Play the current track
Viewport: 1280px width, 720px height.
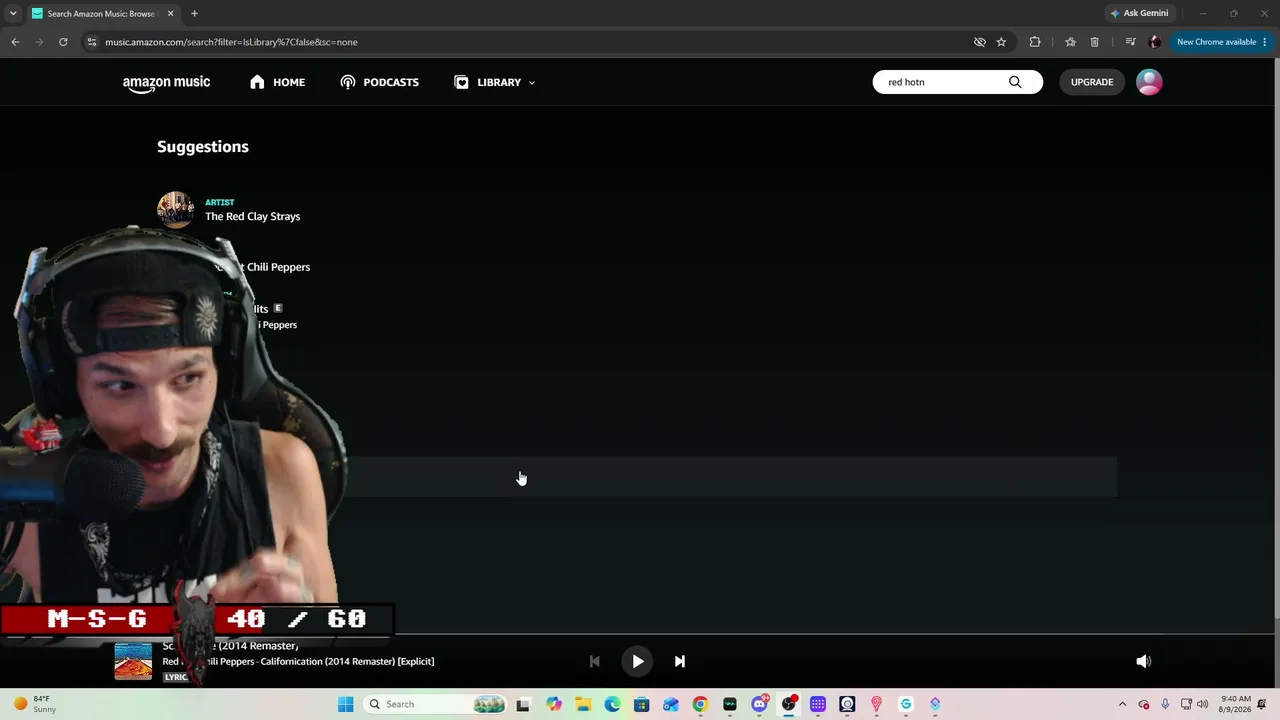[637, 661]
